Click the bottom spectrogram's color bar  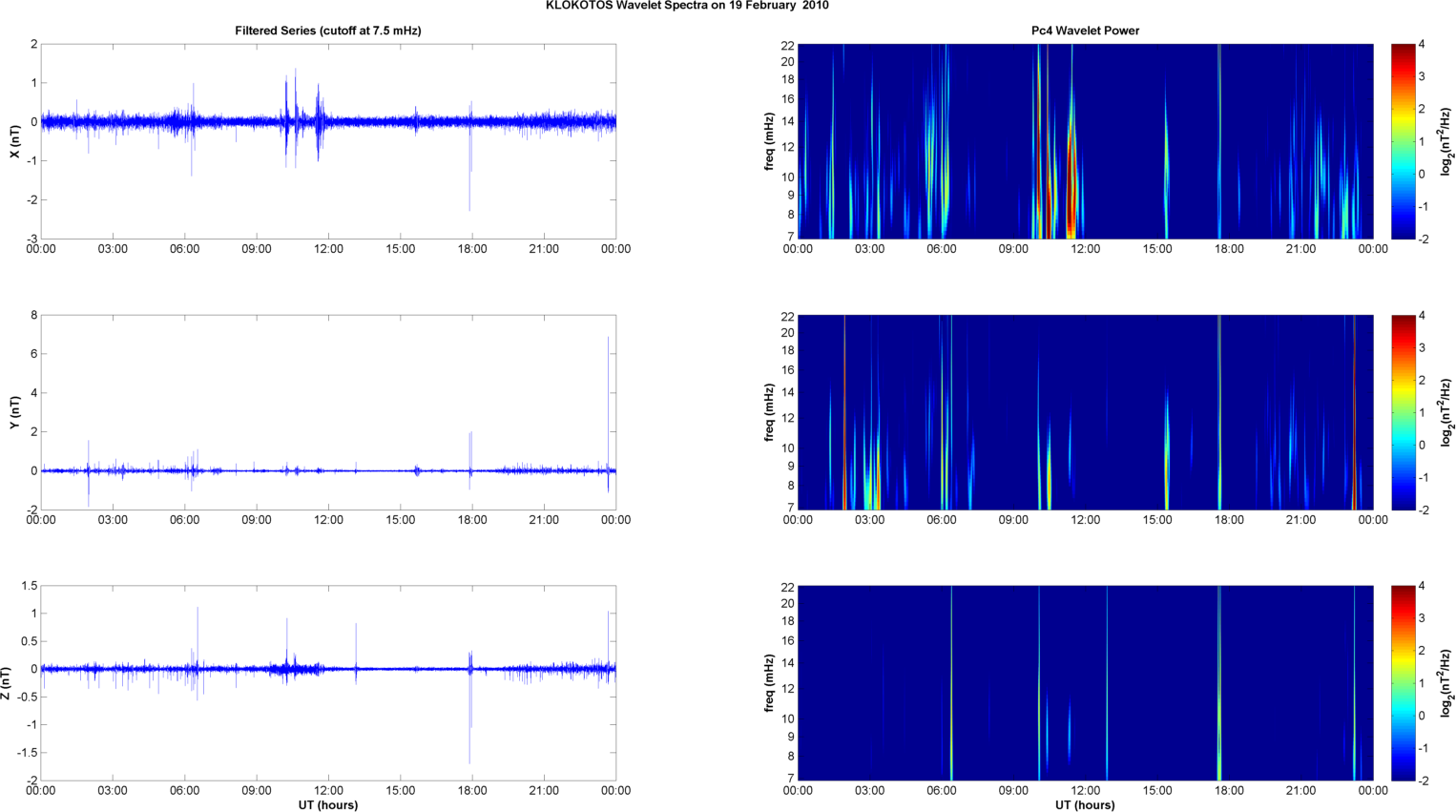coord(1403,683)
